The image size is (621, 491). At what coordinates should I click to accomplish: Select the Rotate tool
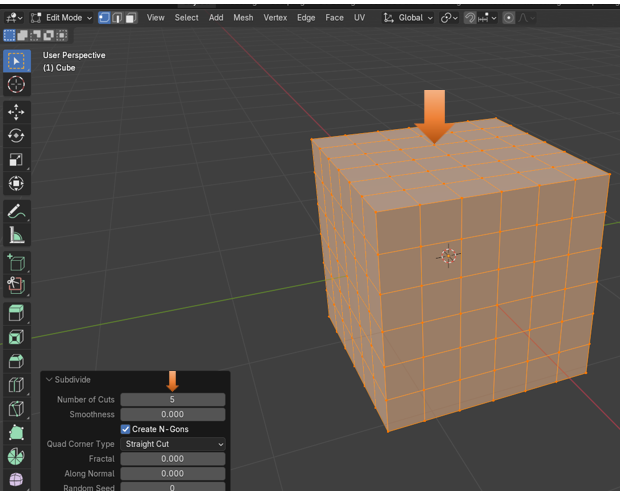16,135
